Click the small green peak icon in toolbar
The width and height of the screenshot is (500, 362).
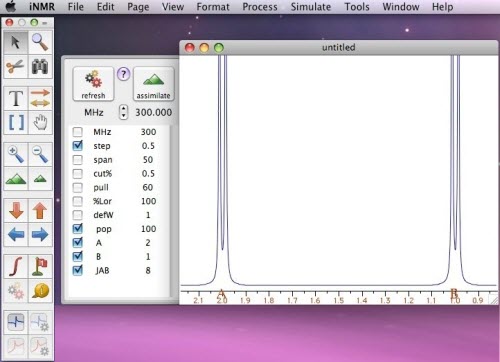pos(40,178)
